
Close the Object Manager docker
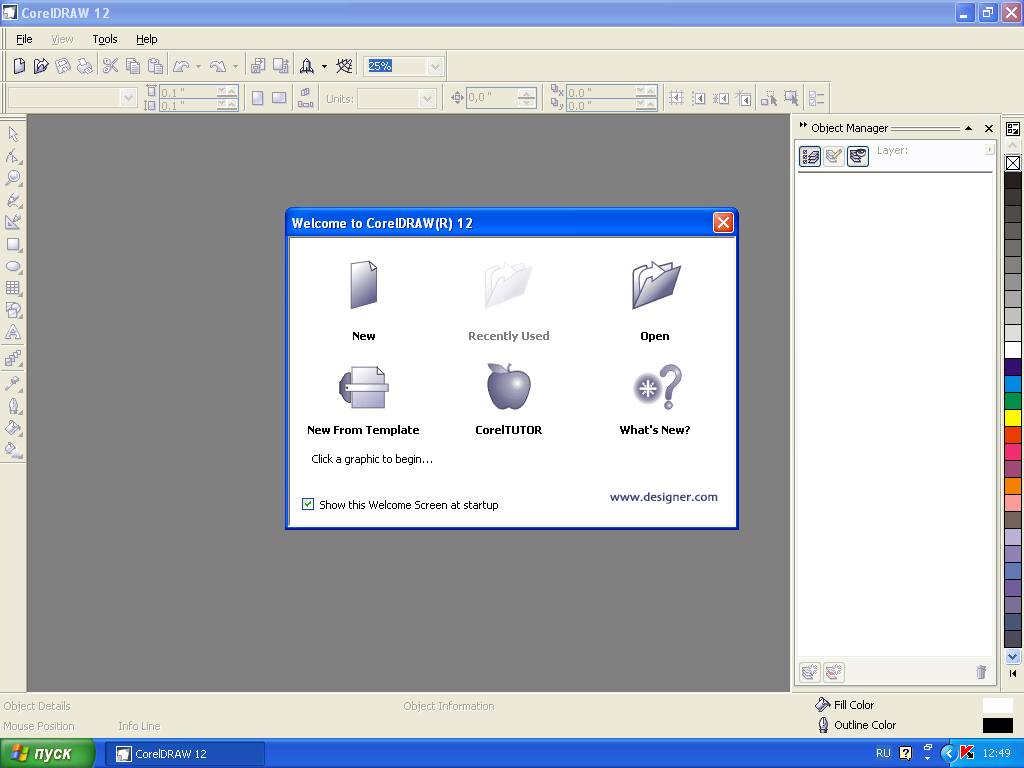(x=989, y=129)
